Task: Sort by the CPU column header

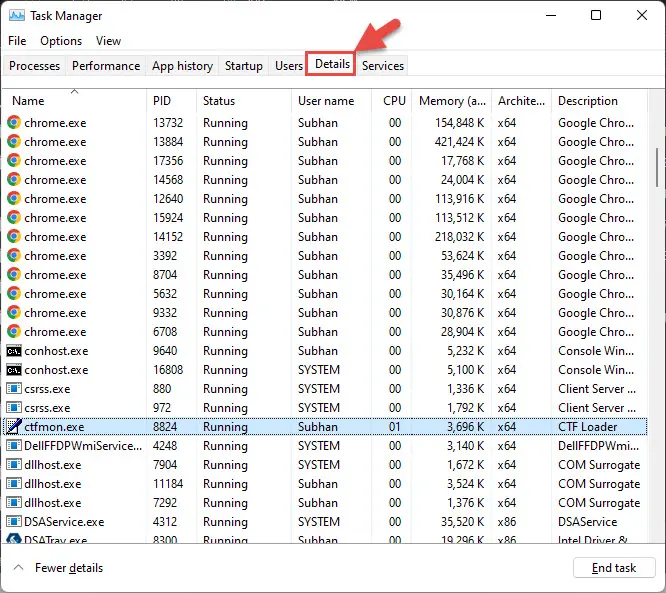Action: tap(394, 101)
